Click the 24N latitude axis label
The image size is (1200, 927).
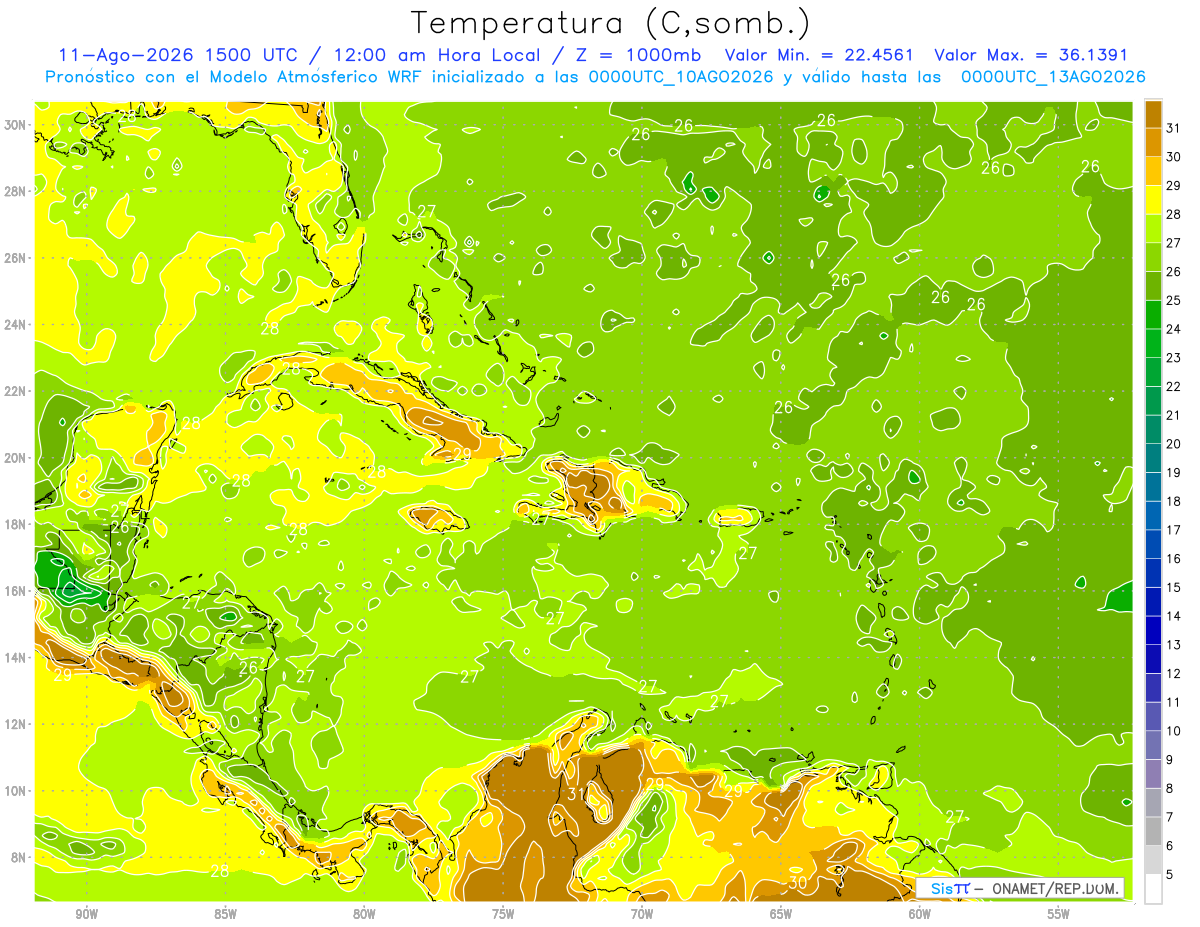pos(16,324)
